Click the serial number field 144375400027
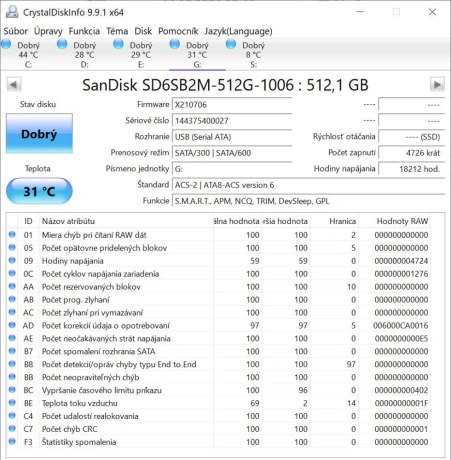The height and width of the screenshot is (460, 451). click(232, 121)
